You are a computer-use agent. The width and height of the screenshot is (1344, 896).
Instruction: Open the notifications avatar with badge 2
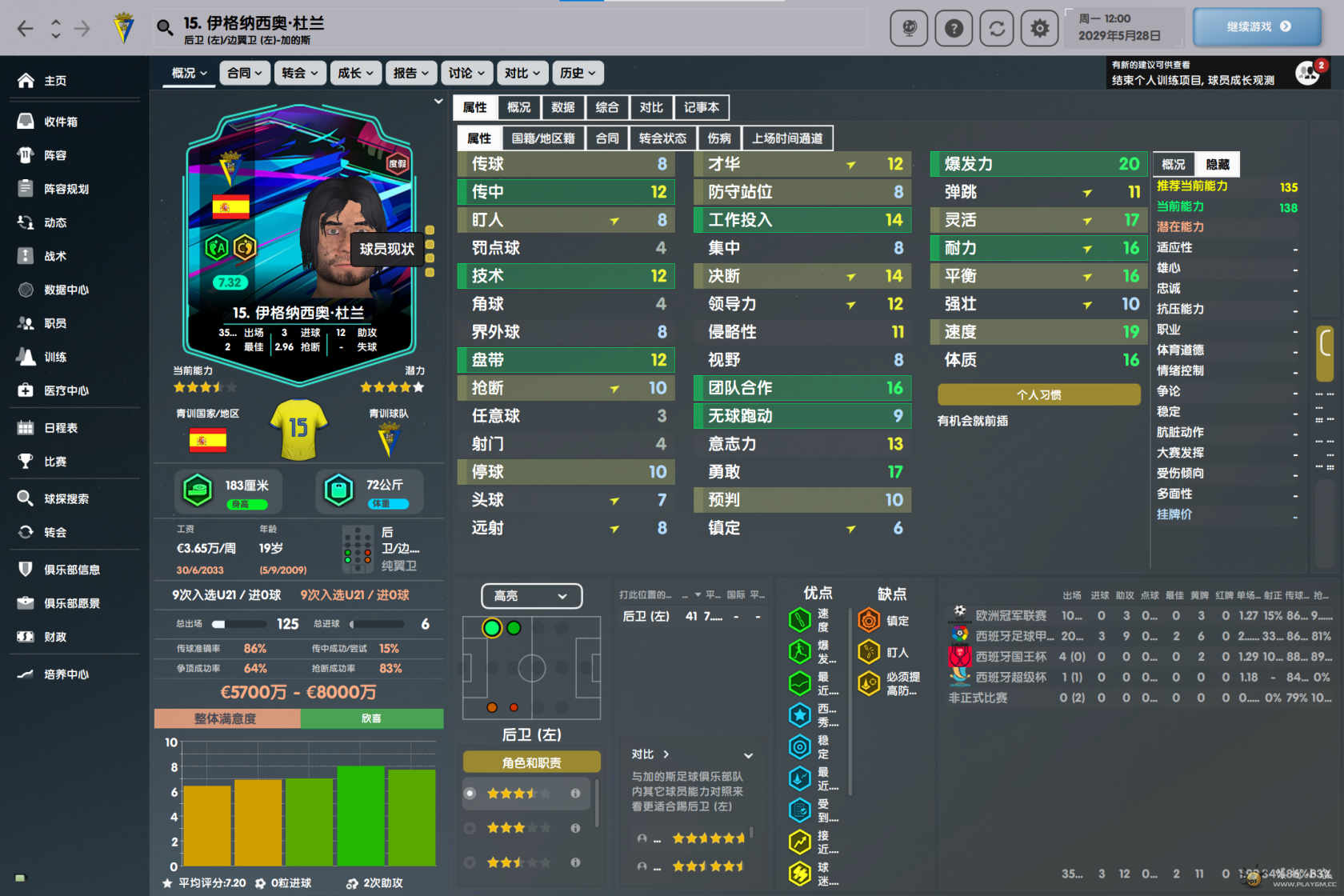point(1310,73)
